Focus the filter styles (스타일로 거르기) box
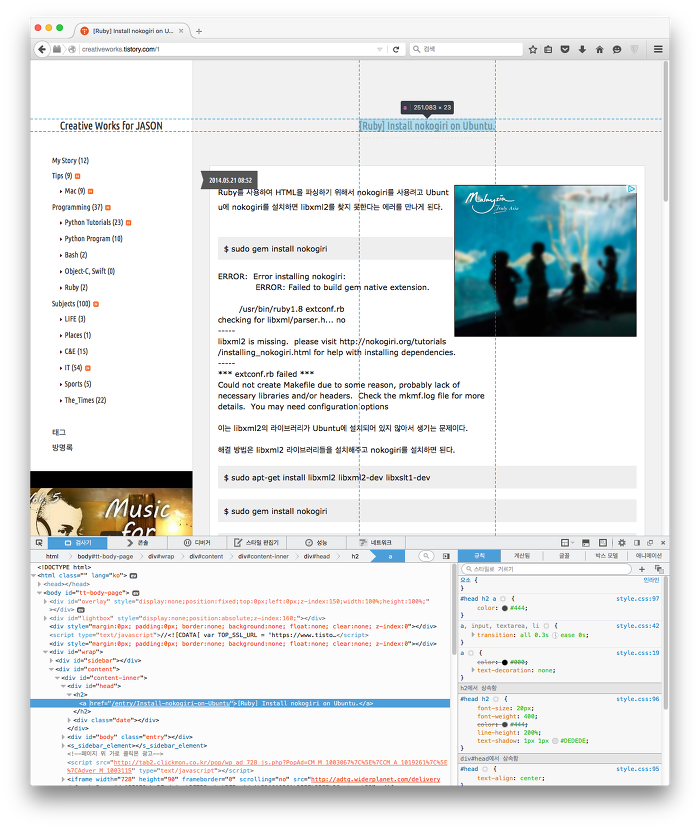This screenshot has width=700, height=829. pyautogui.click(x=547, y=569)
